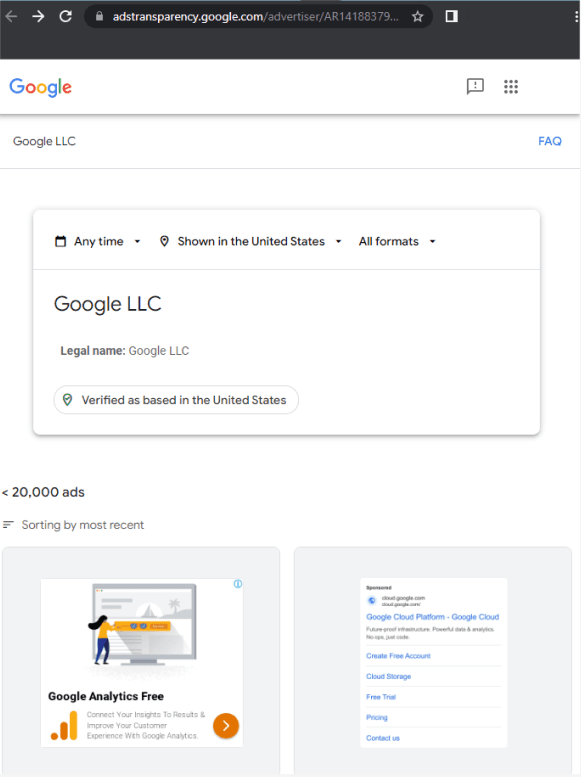
Task: Click the padlock site info icon
Action: pyautogui.click(x=99, y=16)
